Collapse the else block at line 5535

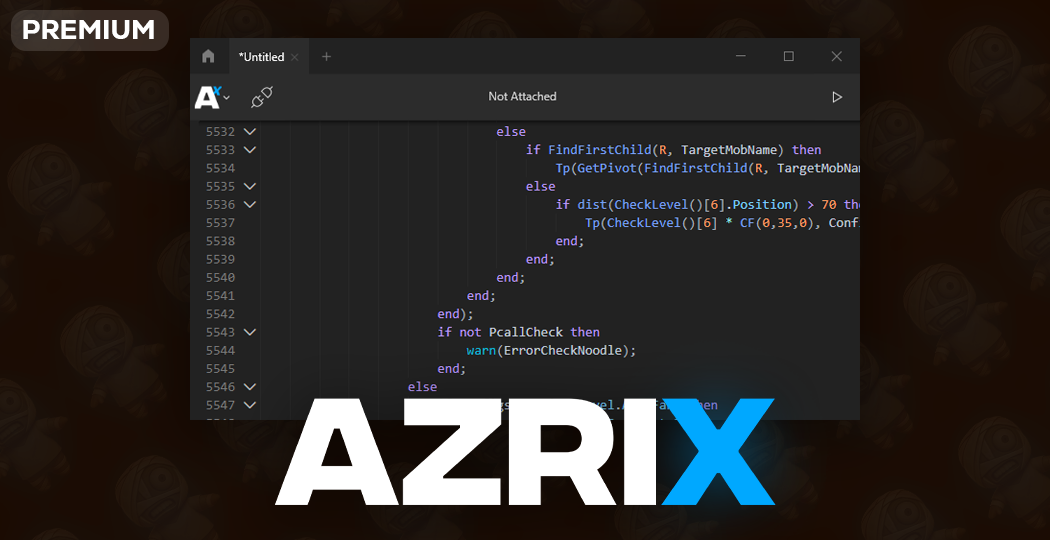tap(249, 186)
